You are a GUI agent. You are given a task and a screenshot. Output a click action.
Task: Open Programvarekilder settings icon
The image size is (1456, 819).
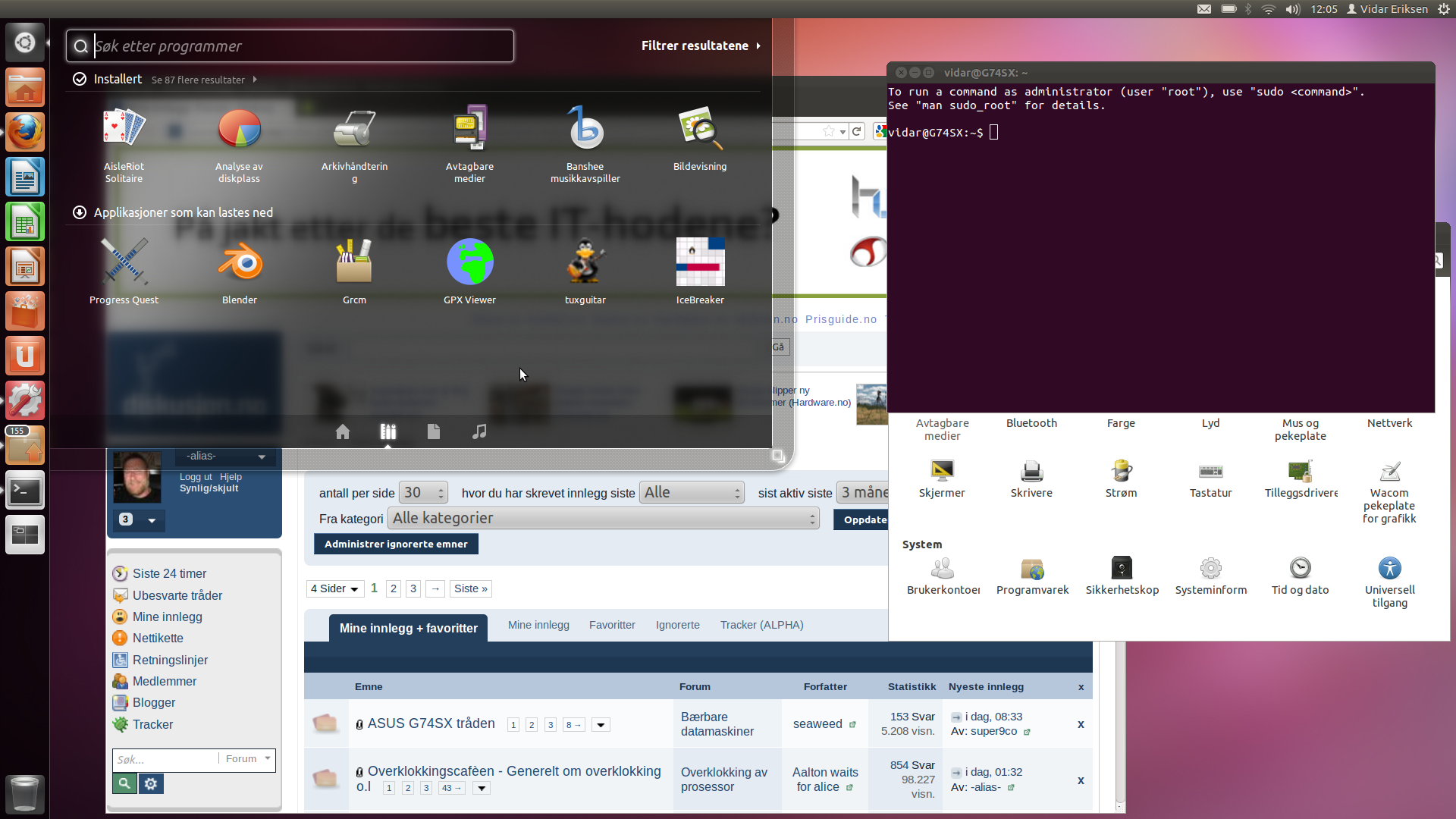(x=1032, y=576)
